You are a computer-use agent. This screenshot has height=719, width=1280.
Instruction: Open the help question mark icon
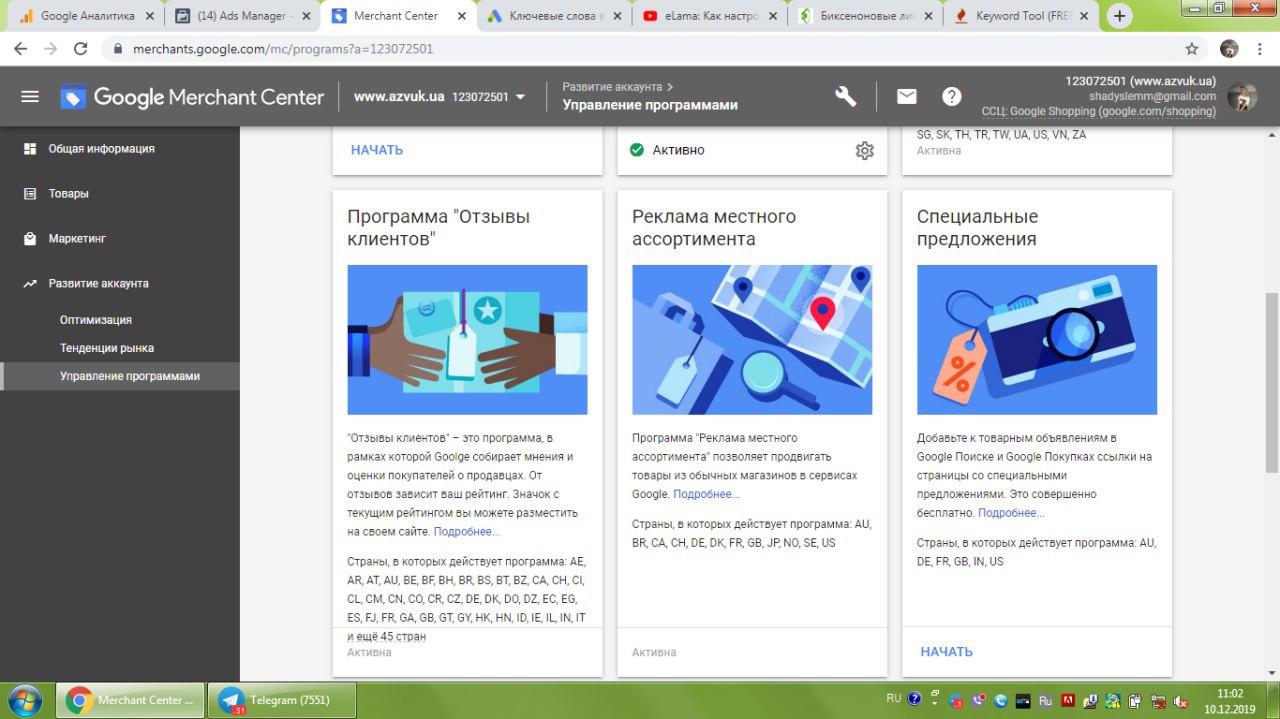[x=952, y=96]
